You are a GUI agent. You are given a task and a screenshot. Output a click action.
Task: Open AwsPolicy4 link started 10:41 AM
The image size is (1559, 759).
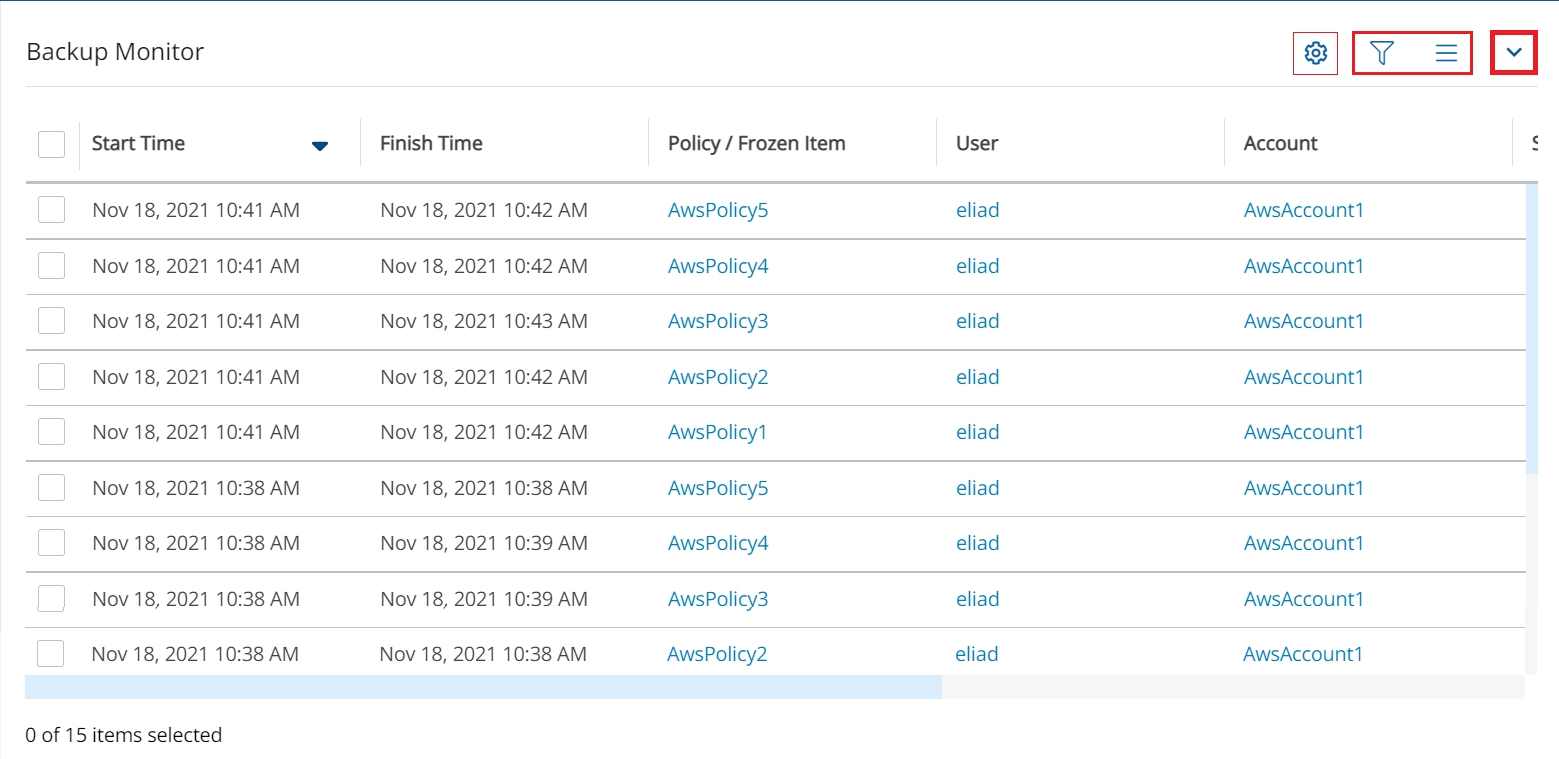[717, 266]
